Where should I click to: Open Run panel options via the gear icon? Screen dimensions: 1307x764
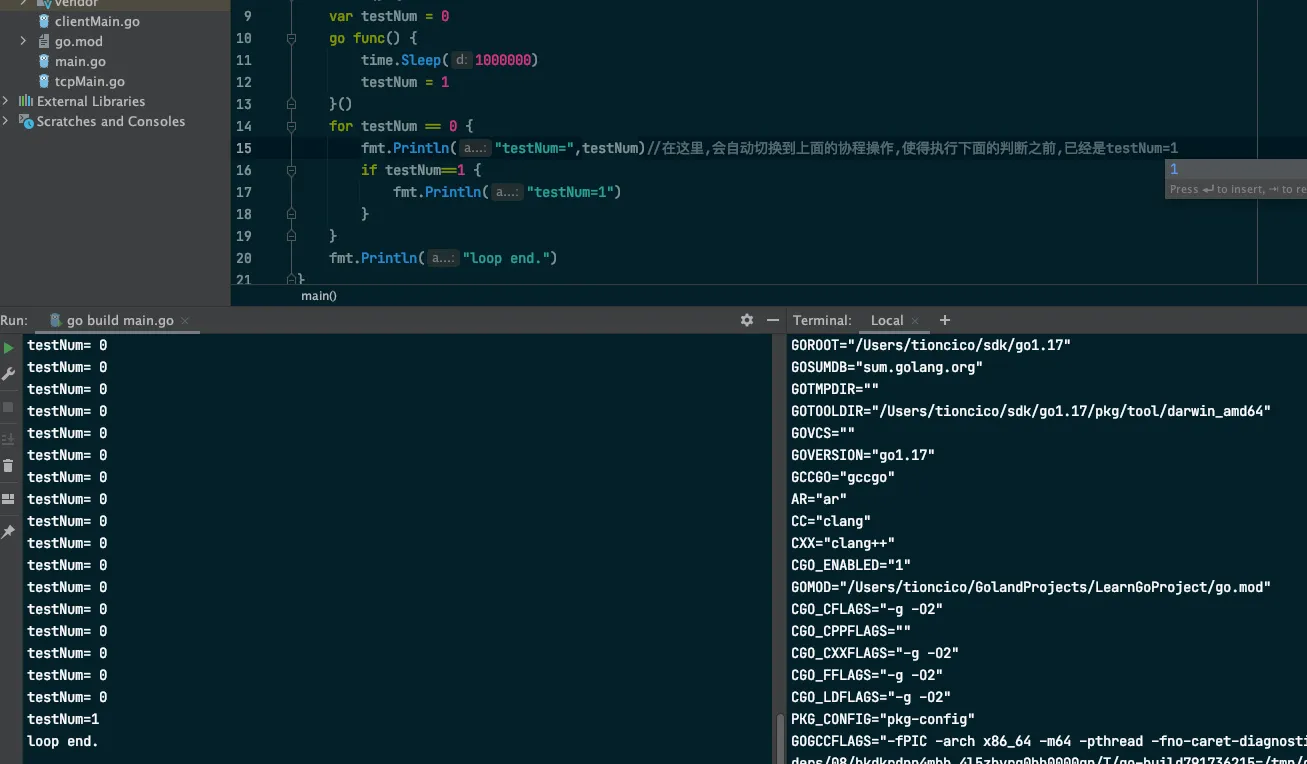(747, 320)
